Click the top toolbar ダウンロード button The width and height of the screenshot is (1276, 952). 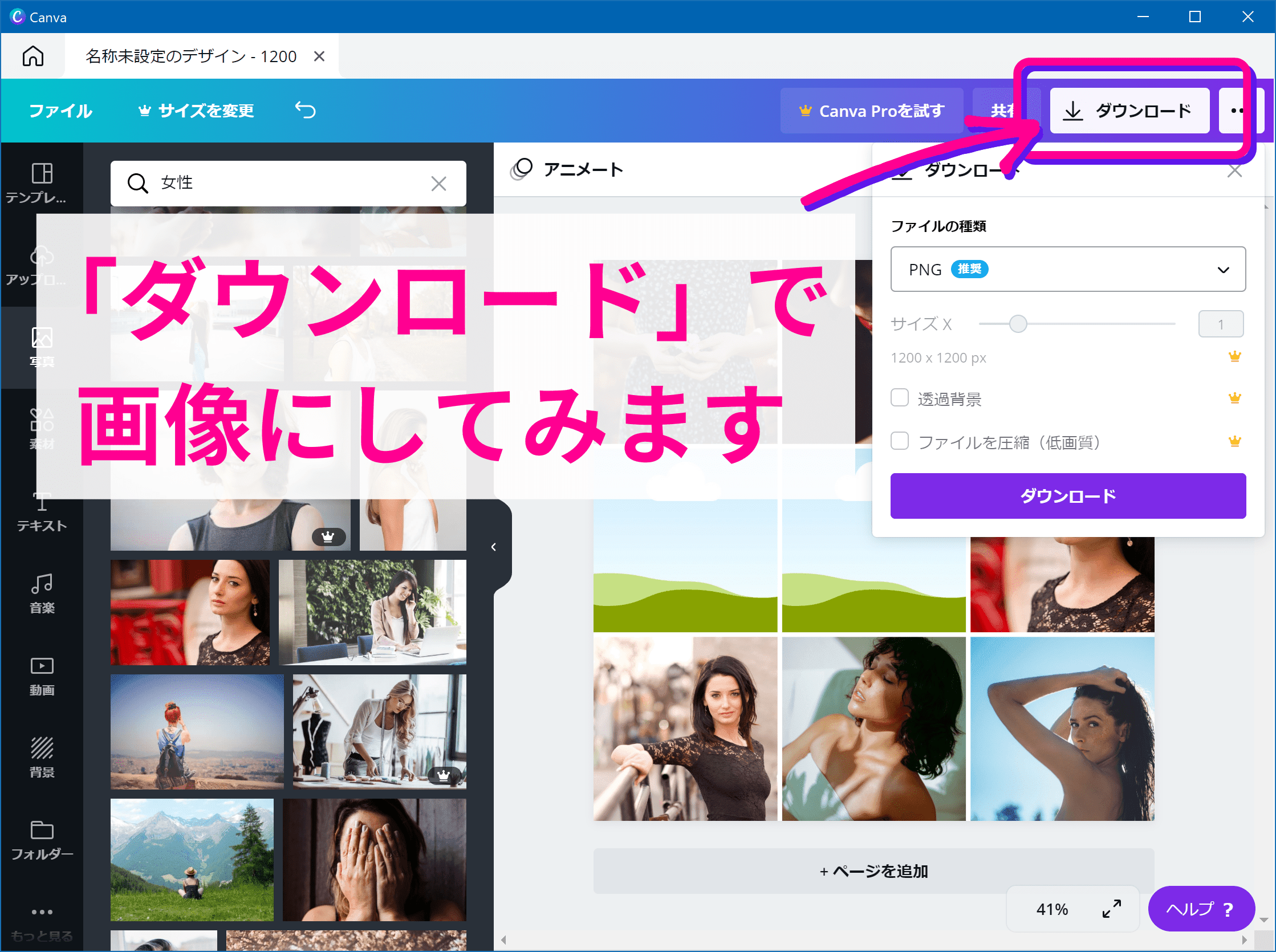tap(1129, 111)
